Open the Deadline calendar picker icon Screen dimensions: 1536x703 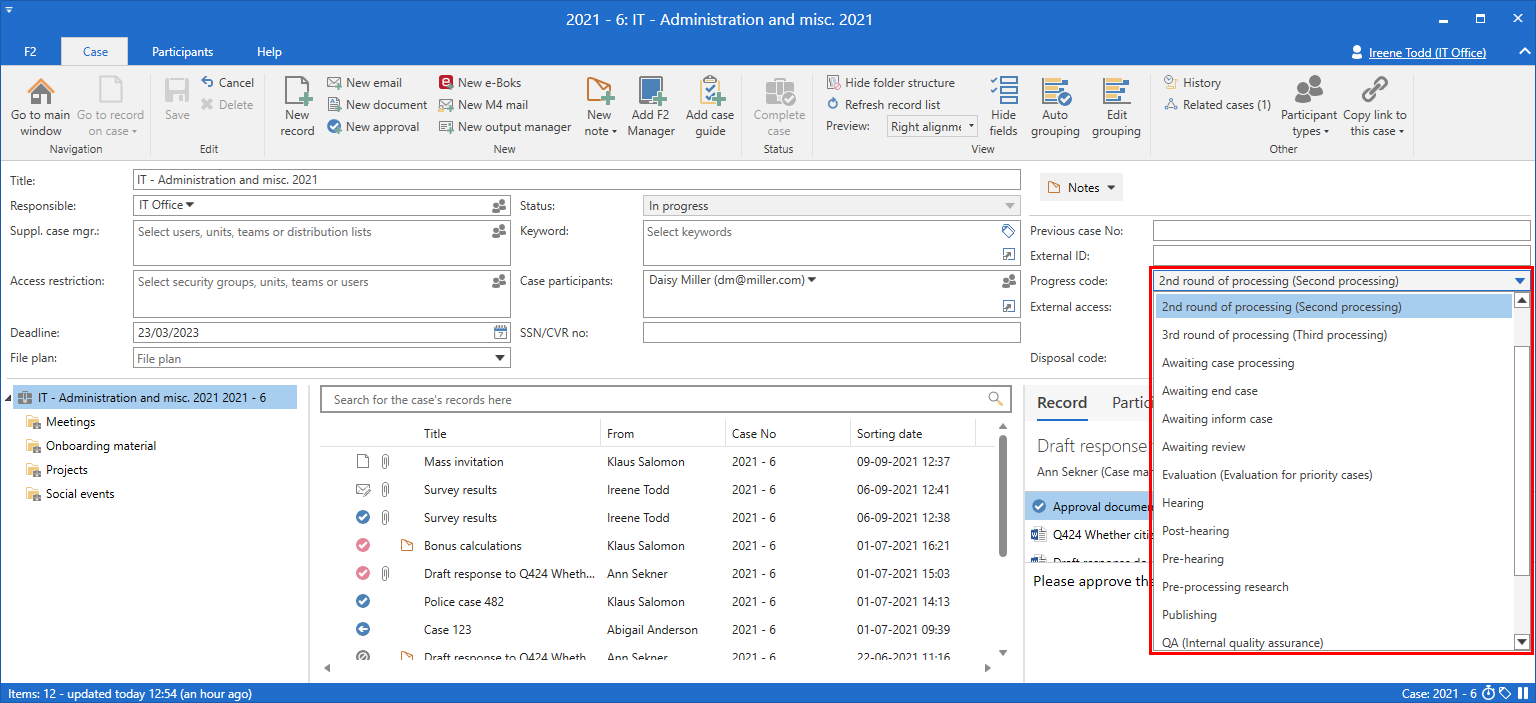point(501,333)
